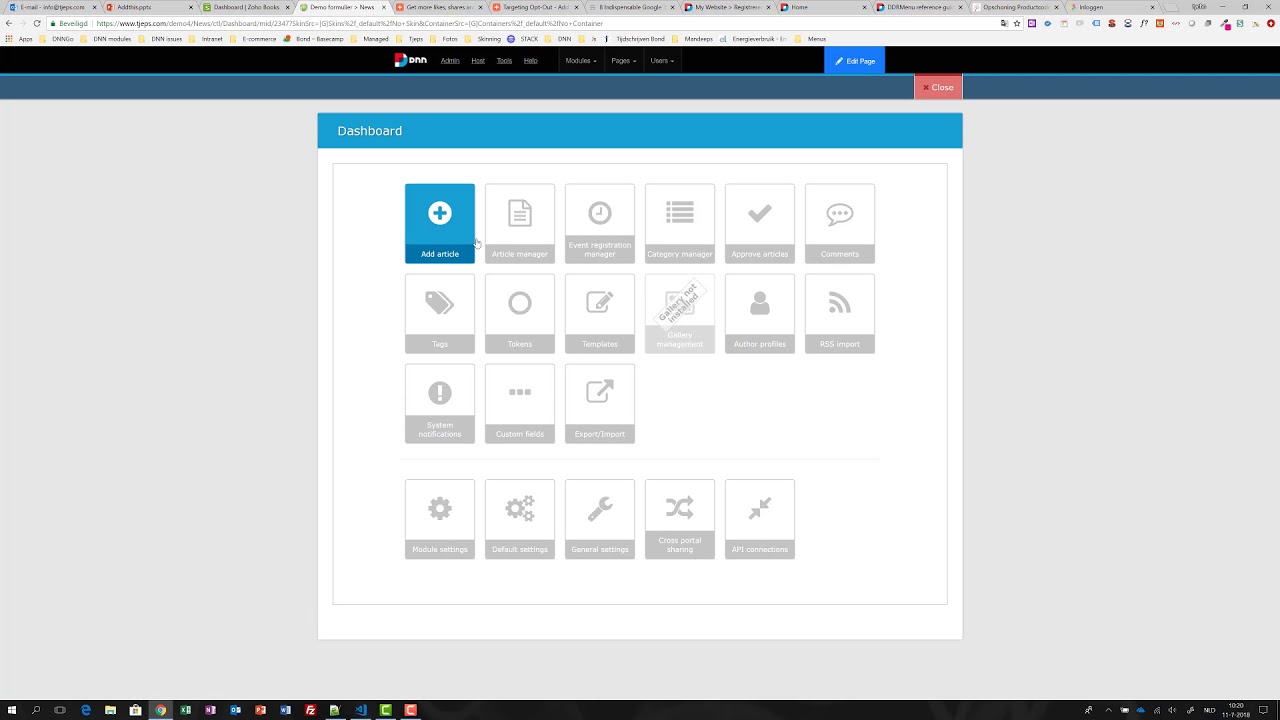Open the Article manager tile
This screenshot has width=1280, height=720.
520,224
